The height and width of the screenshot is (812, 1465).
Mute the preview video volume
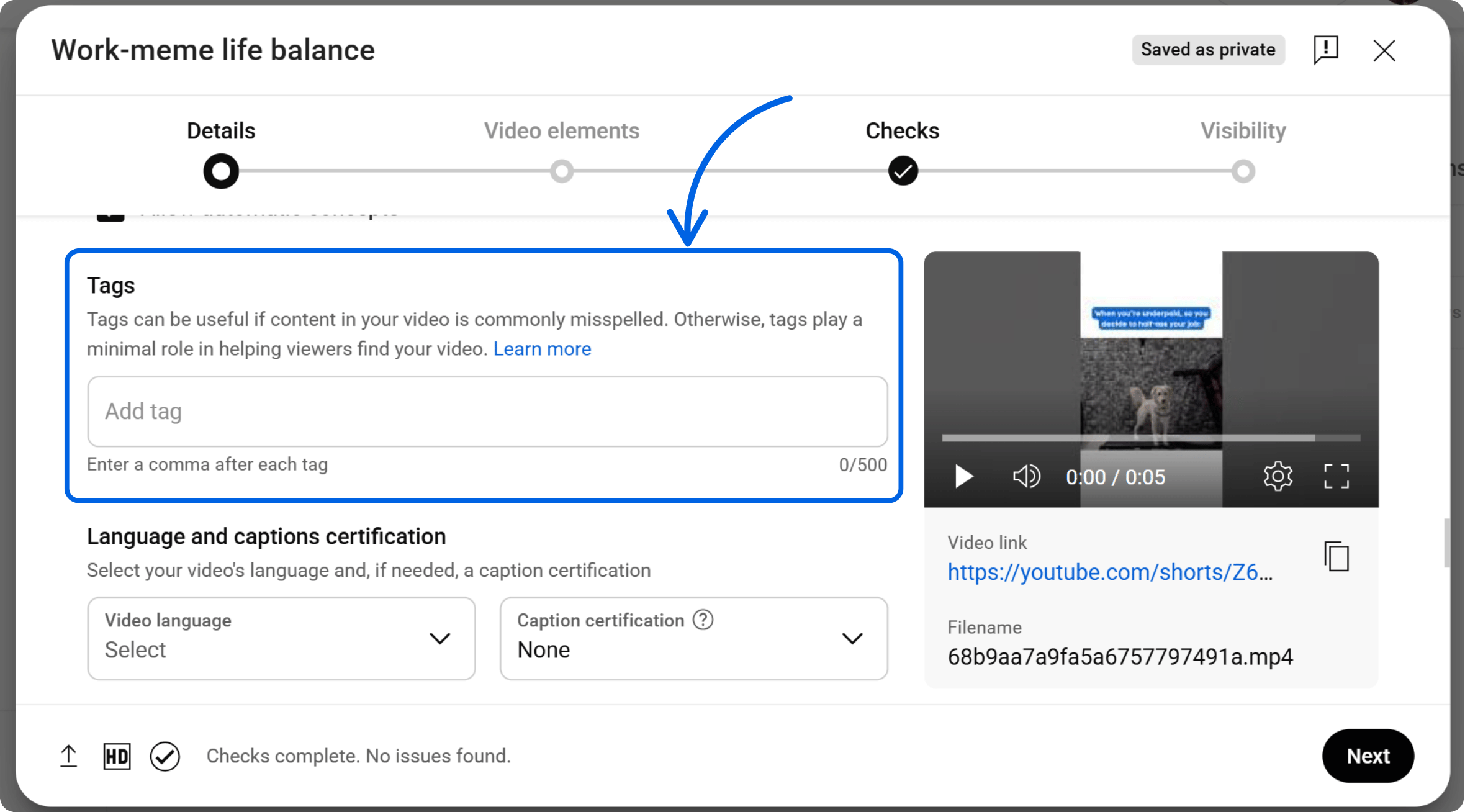click(1025, 476)
